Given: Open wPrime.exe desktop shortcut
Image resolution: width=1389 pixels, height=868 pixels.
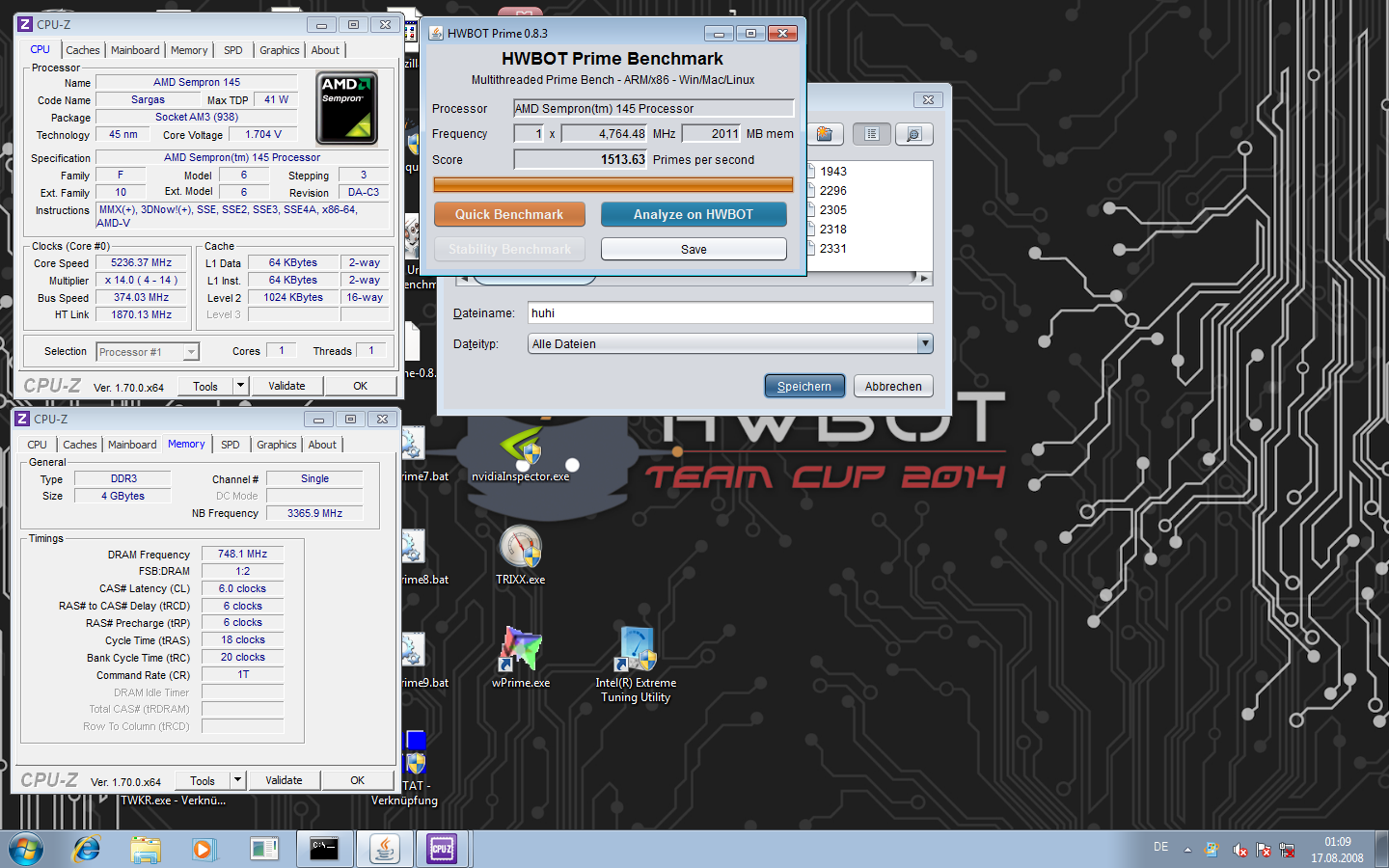Looking at the screenshot, I should [521, 658].
